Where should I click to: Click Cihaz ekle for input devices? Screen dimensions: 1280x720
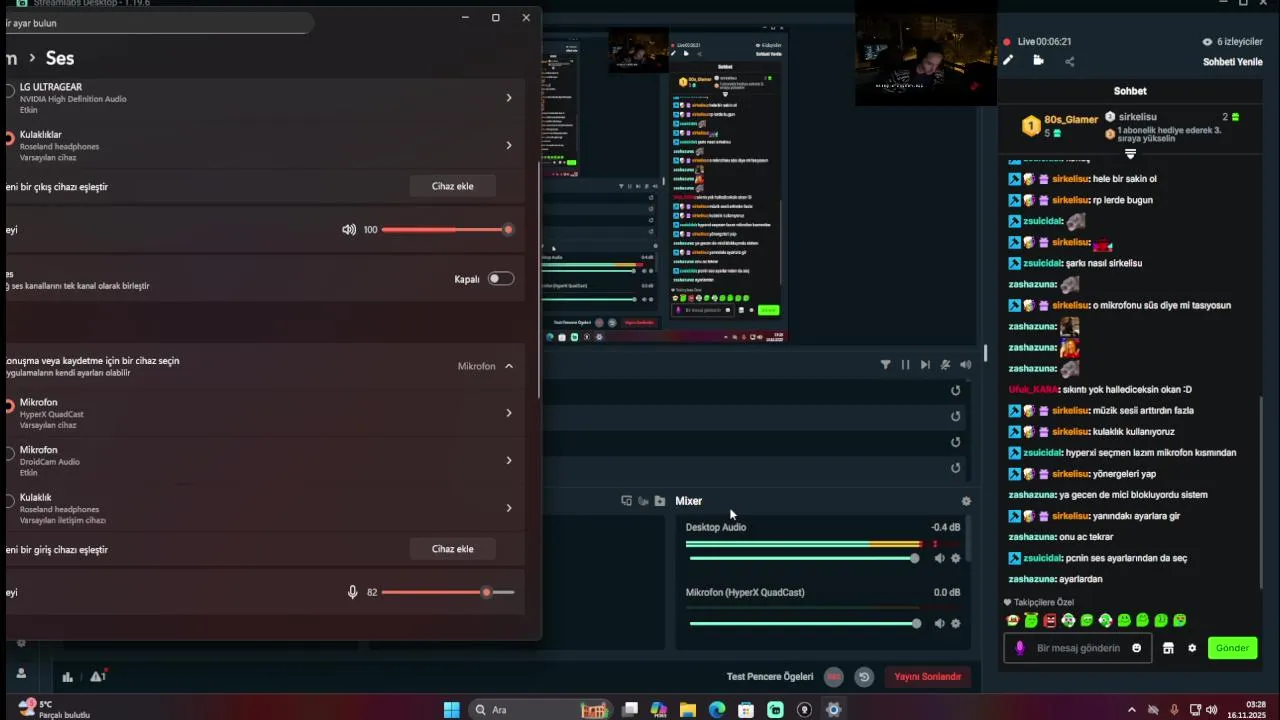tap(452, 549)
